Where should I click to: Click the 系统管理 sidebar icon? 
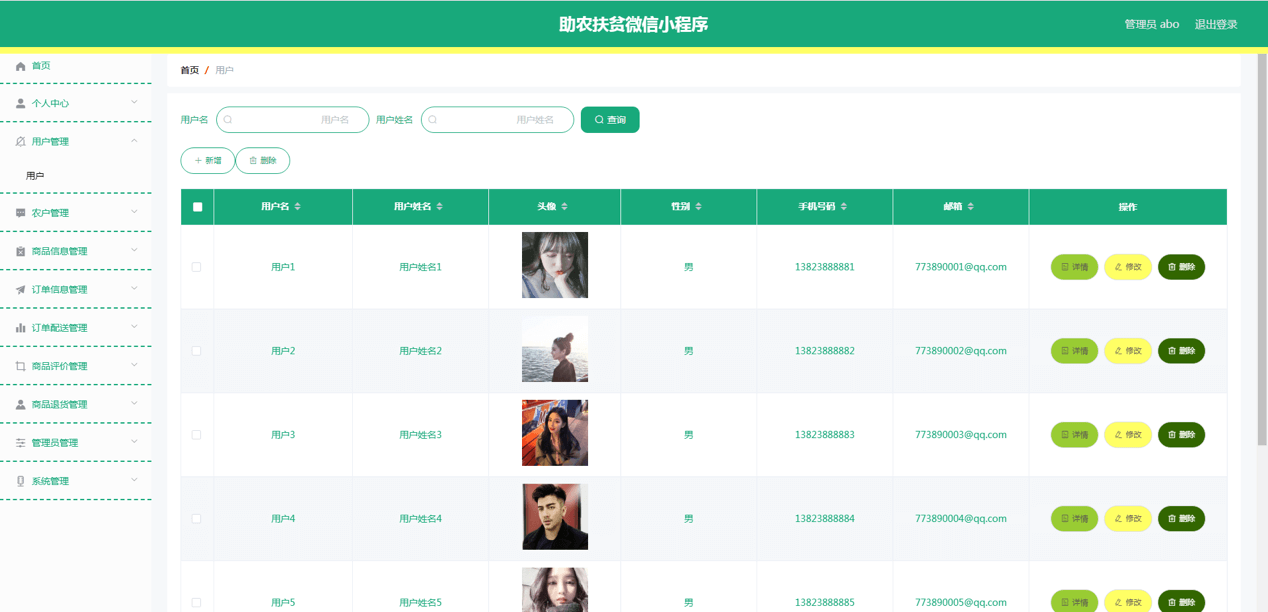pyautogui.click(x=20, y=481)
